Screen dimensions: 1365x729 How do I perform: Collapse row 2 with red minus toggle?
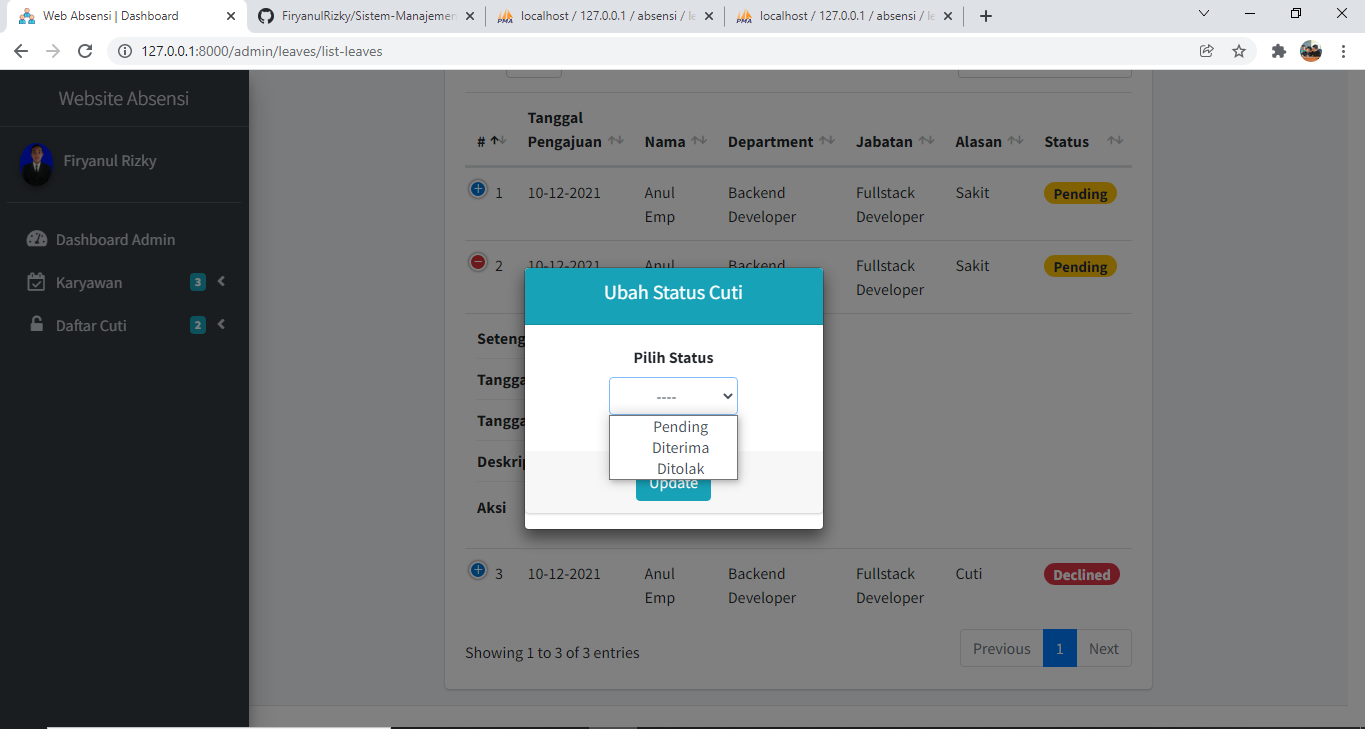[x=477, y=262]
